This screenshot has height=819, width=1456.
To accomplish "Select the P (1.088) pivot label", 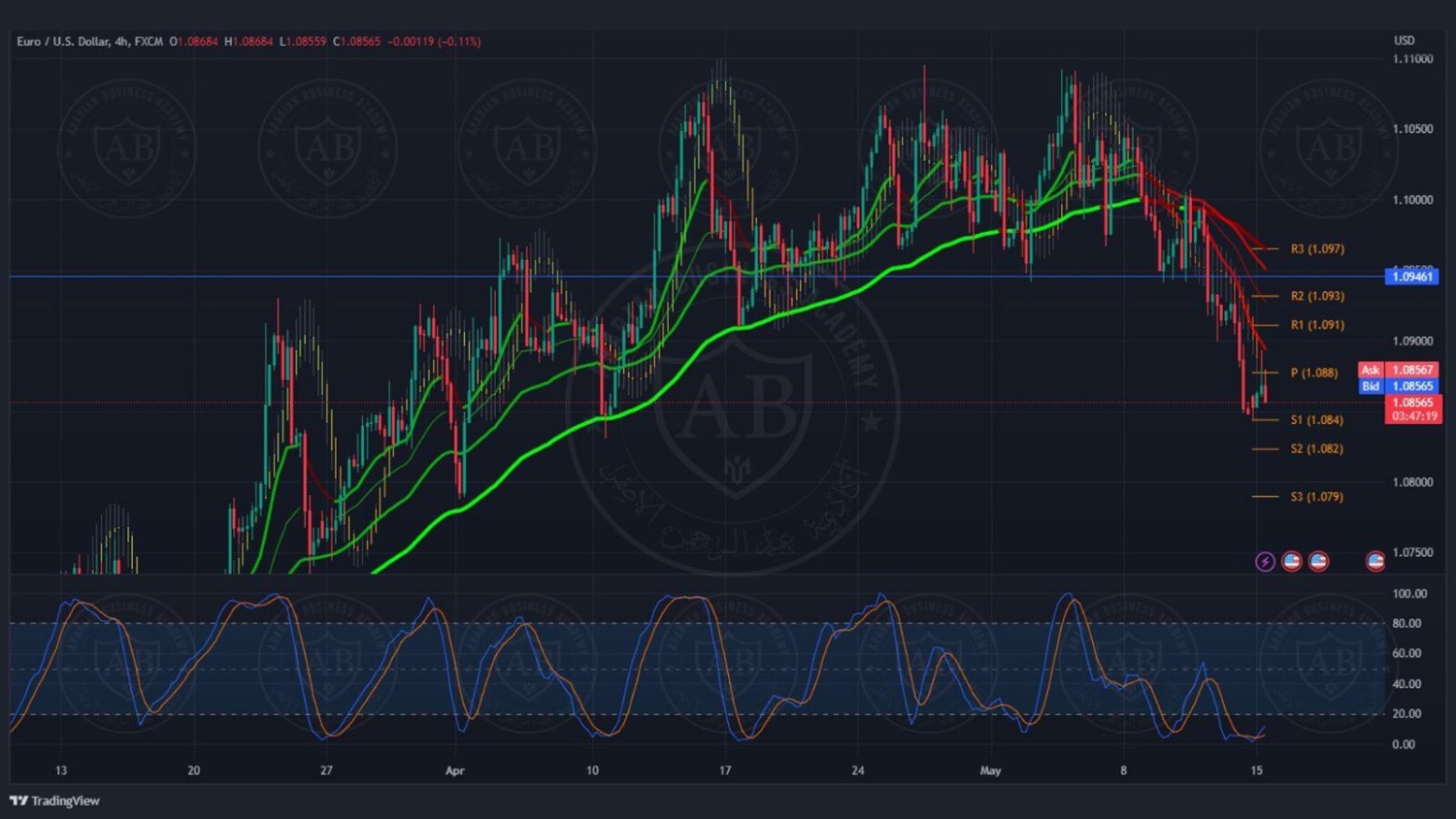I will (1314, 373).
